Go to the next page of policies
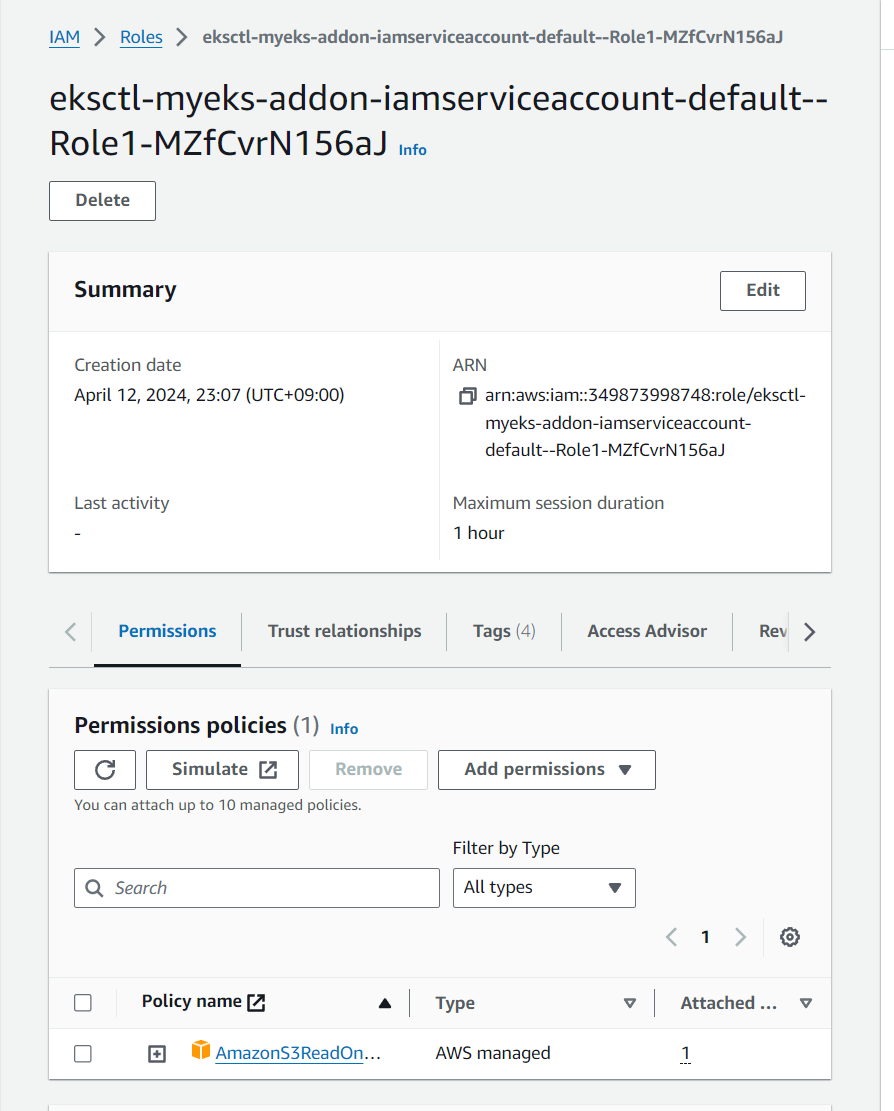This screenshot has width=894, height=1111. [x=740, y=937]
